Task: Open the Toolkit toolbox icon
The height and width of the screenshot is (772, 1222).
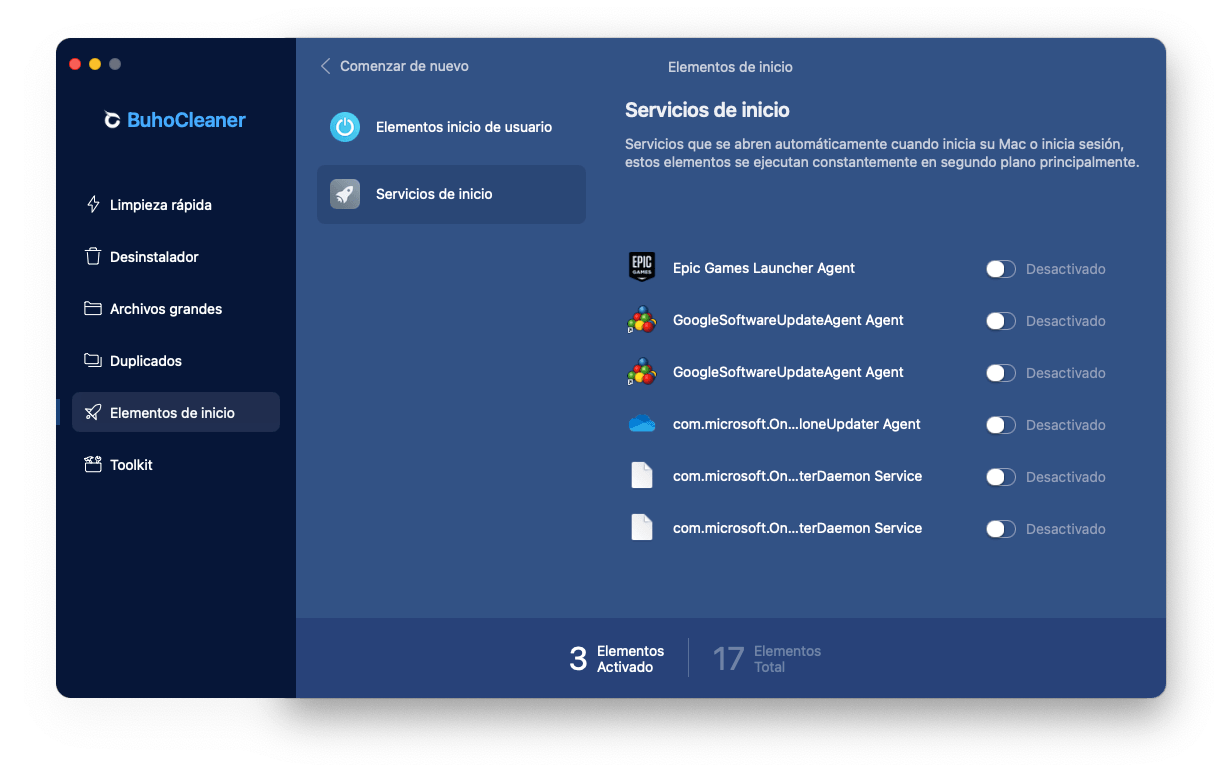Action: pyautogui.click(x=93, y=464)
